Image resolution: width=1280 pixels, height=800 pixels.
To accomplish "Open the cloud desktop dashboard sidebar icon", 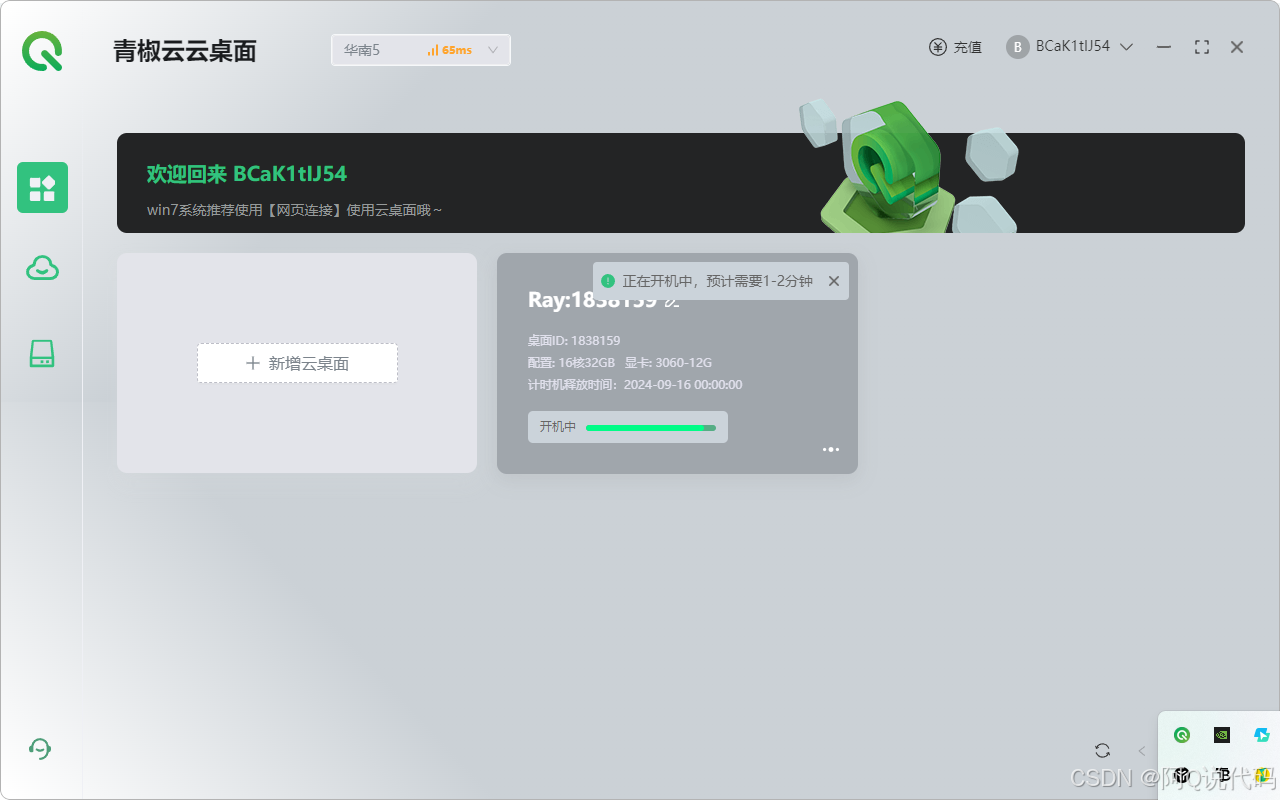I will pos(42,188).
